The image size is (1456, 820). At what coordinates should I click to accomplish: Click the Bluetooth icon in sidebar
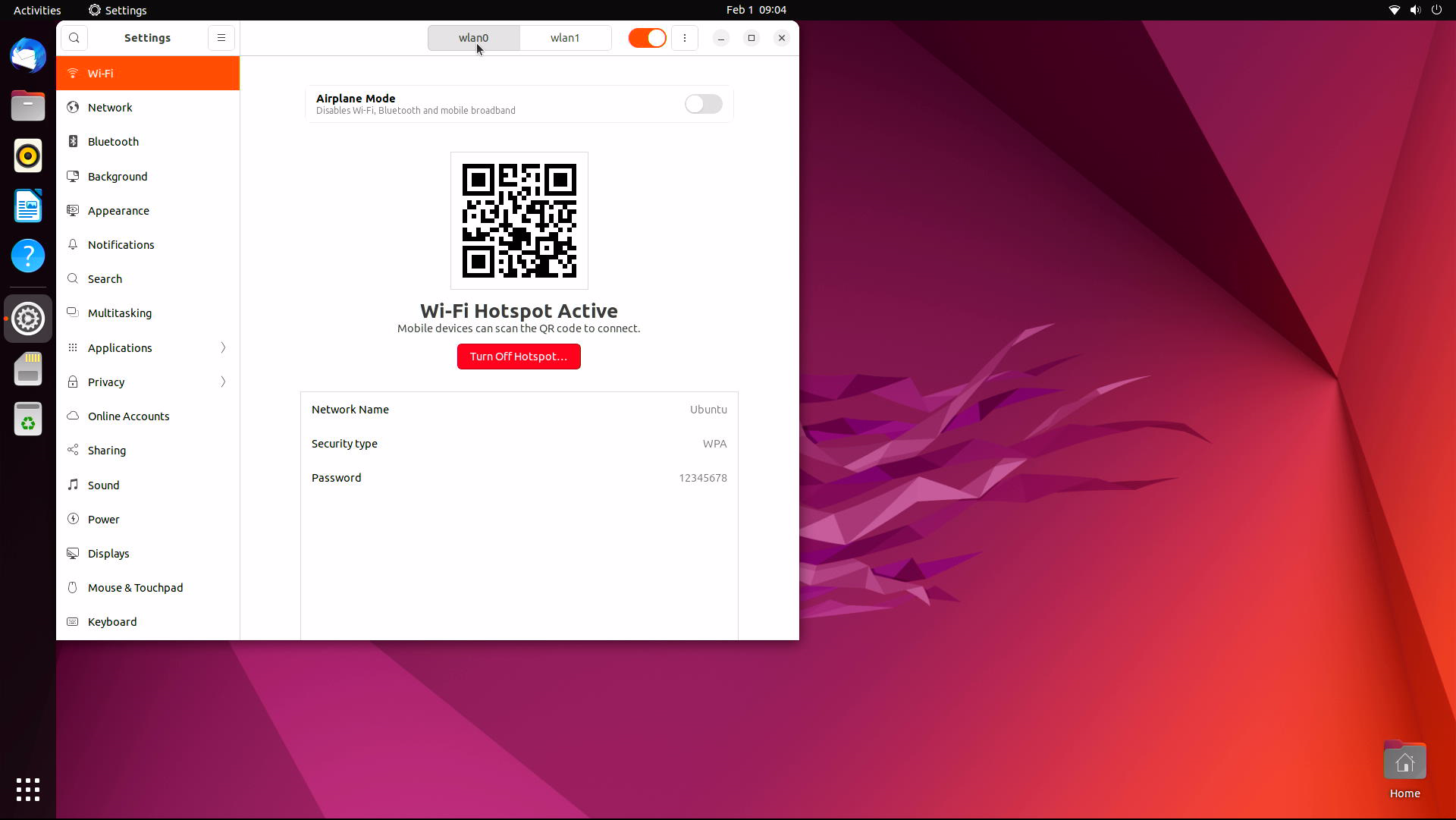pyautogui.click(x=73, y=142)
